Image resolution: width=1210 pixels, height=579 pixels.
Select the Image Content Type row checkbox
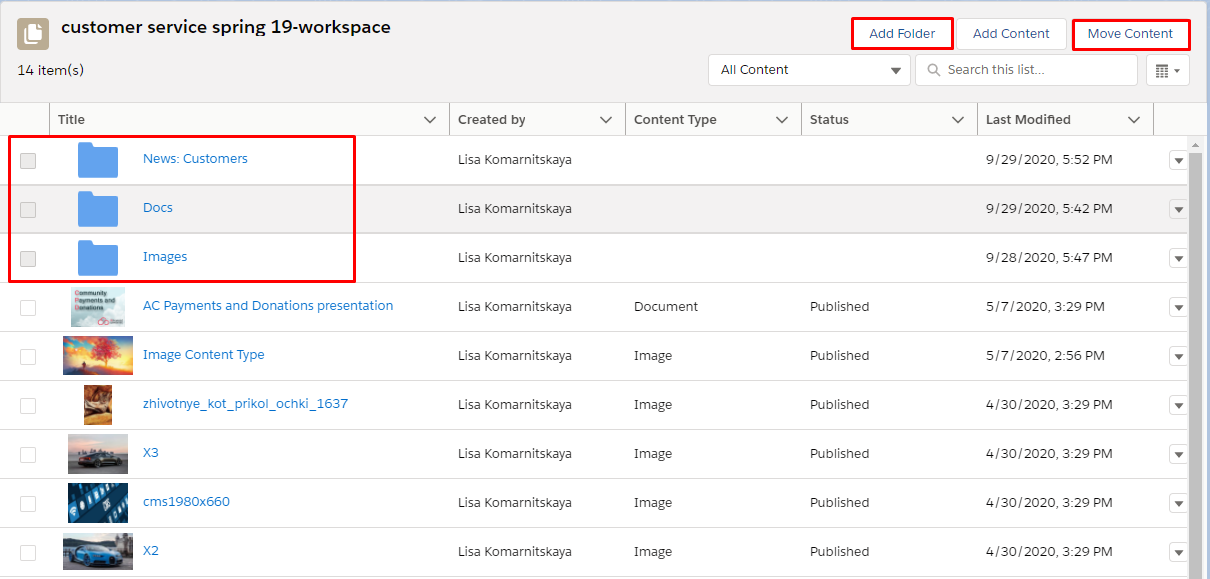[28, 356]
